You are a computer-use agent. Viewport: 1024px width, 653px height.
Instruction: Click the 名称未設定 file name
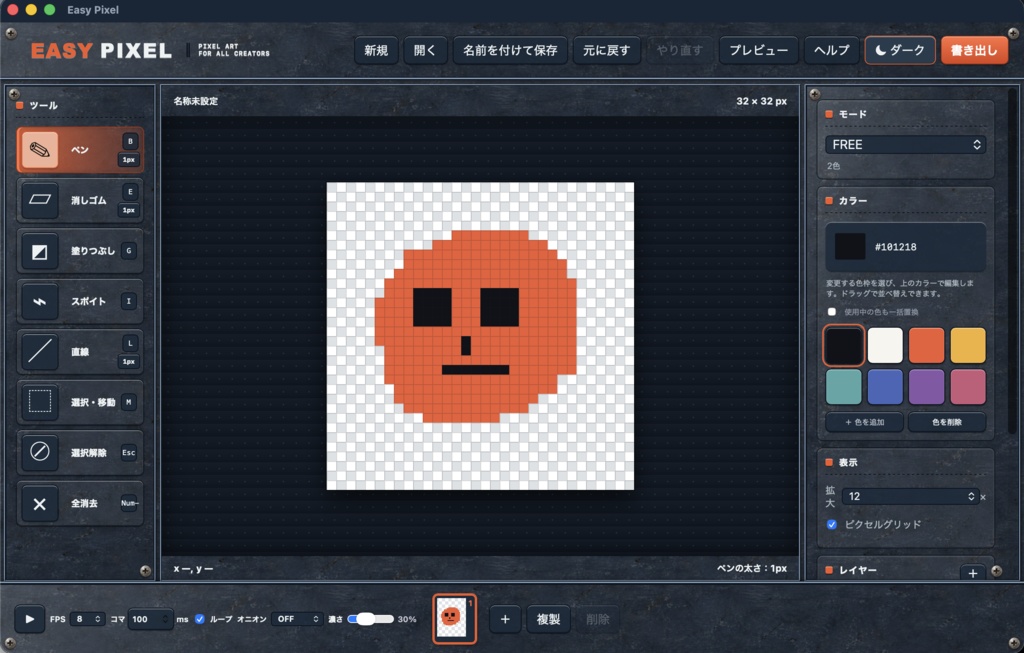pos(195,101)
